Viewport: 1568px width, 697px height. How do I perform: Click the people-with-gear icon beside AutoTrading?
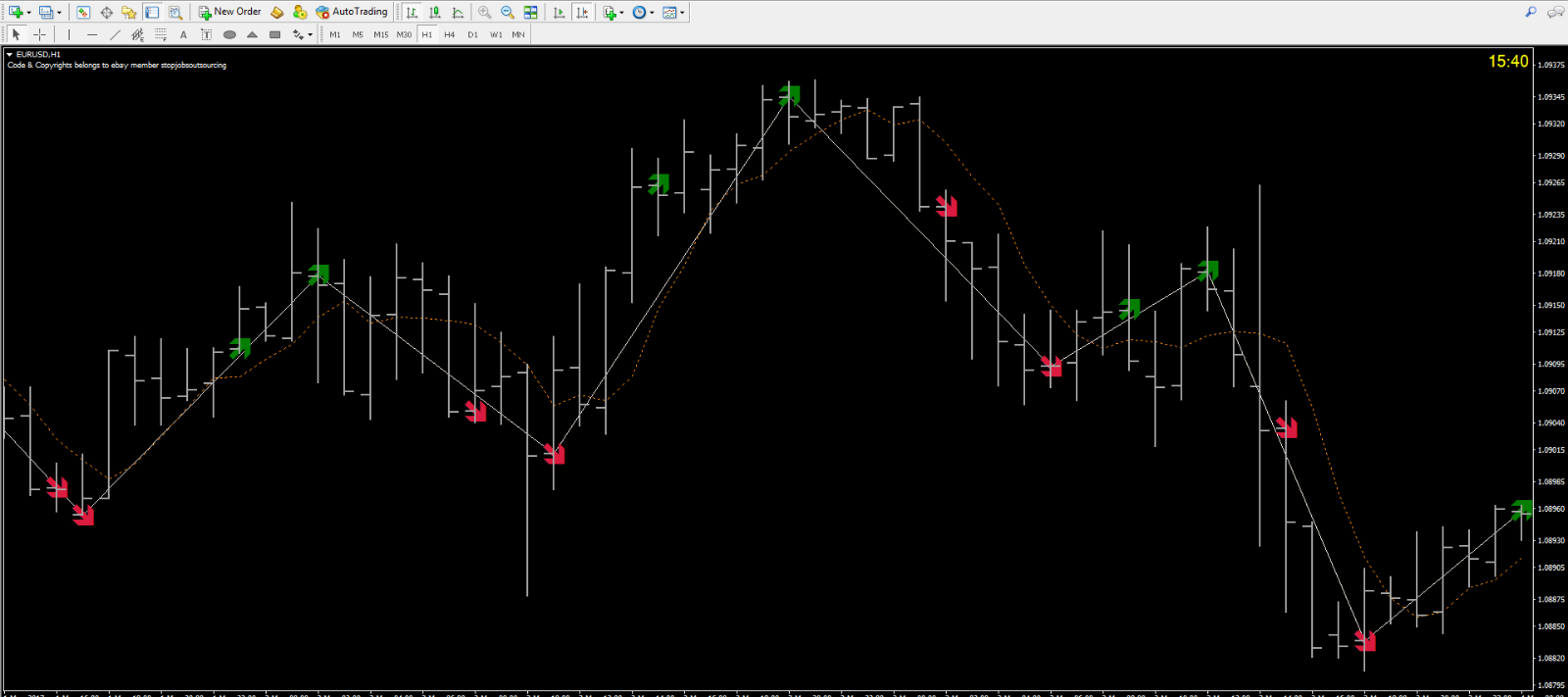click(300, 12)
